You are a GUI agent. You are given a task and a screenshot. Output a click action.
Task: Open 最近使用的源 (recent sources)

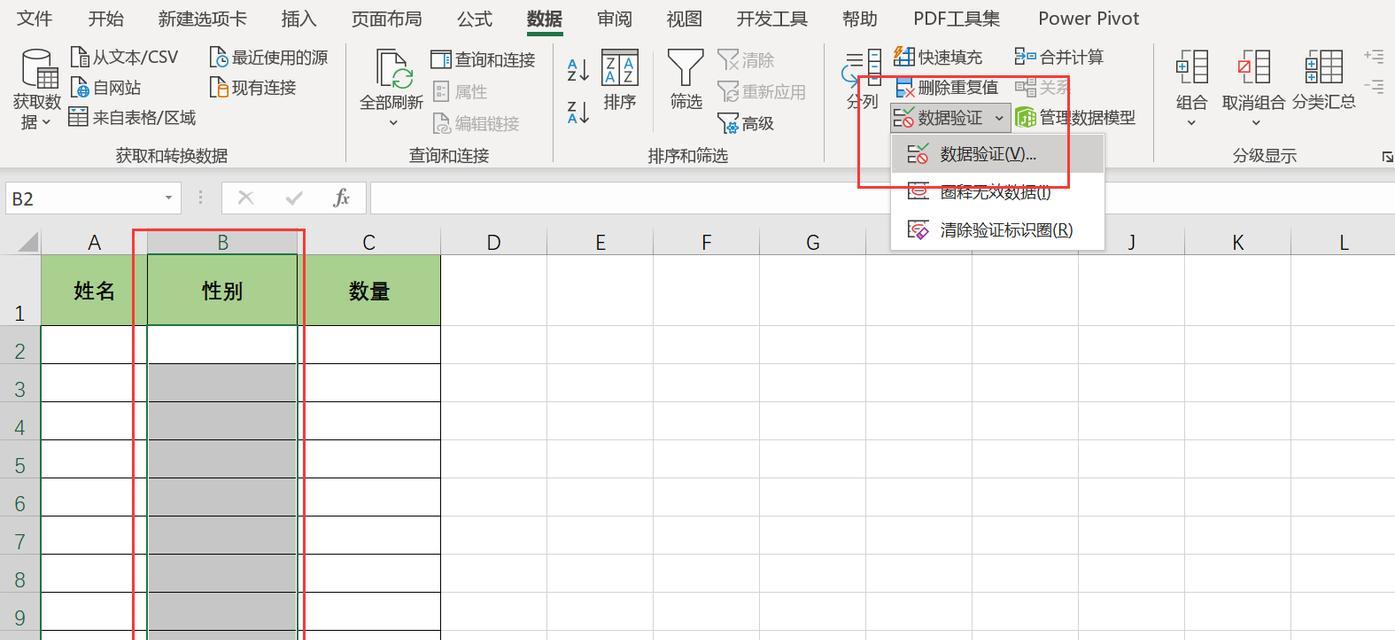tap(268, 57)
